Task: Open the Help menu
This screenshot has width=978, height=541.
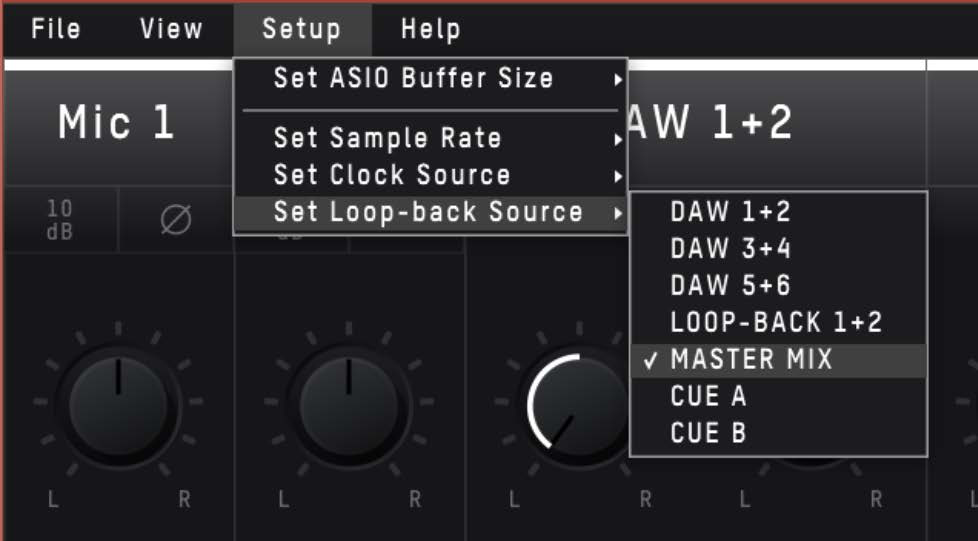Action: pos(431,29)
